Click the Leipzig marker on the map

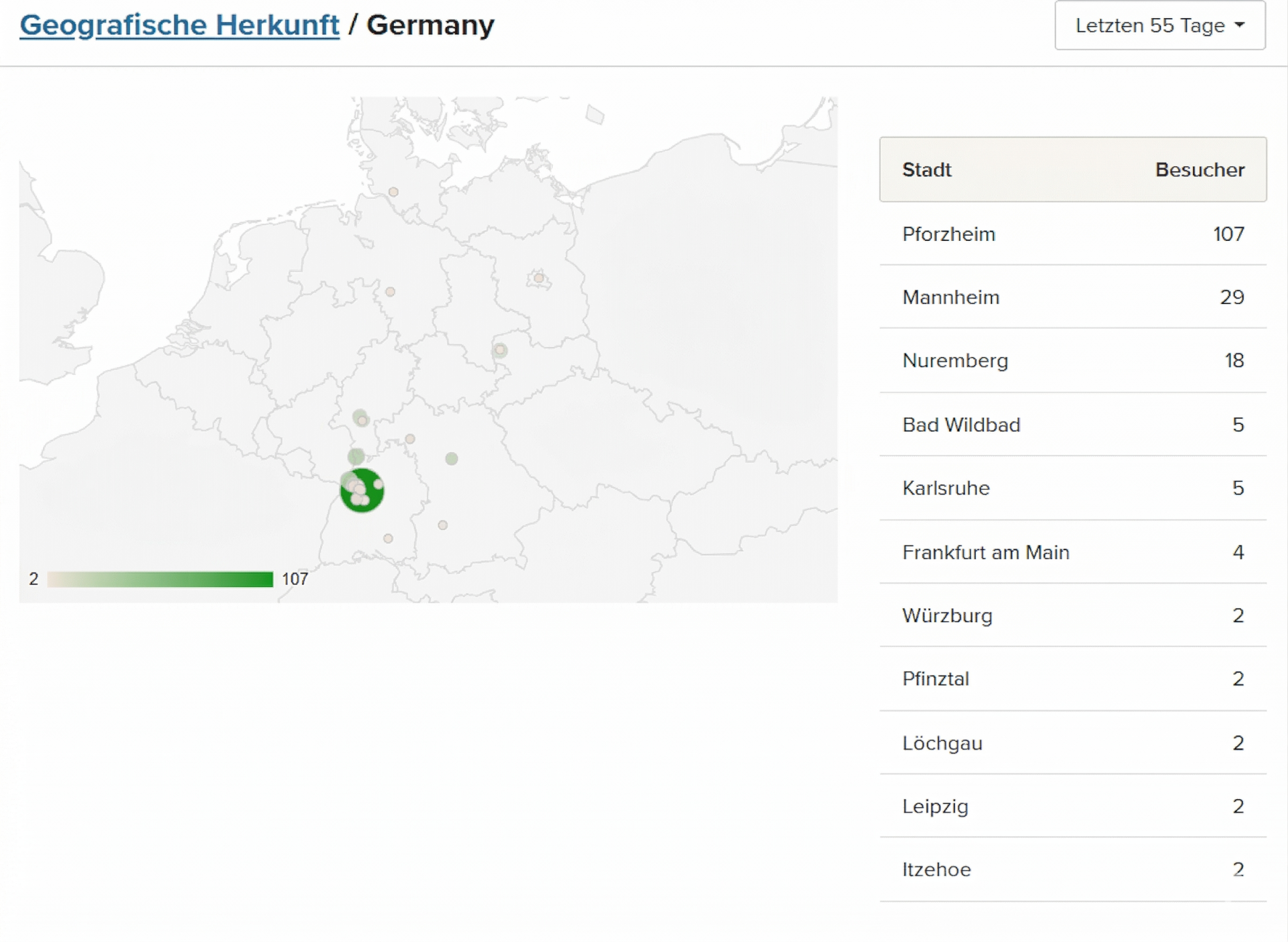click(x=500, y=350)
